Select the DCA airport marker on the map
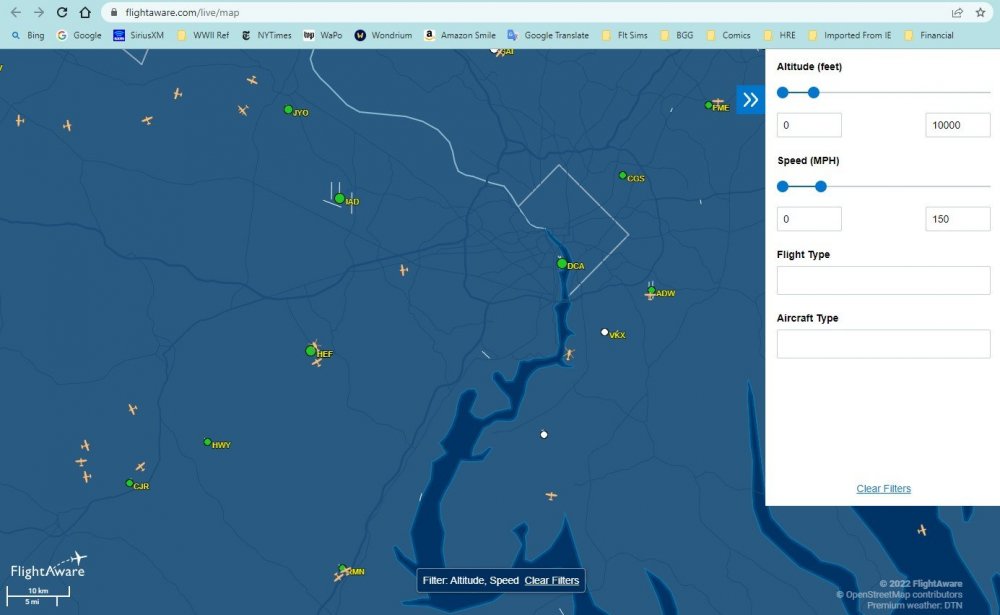Screen dimensions: 1000x615 click(x=563, y=263)
